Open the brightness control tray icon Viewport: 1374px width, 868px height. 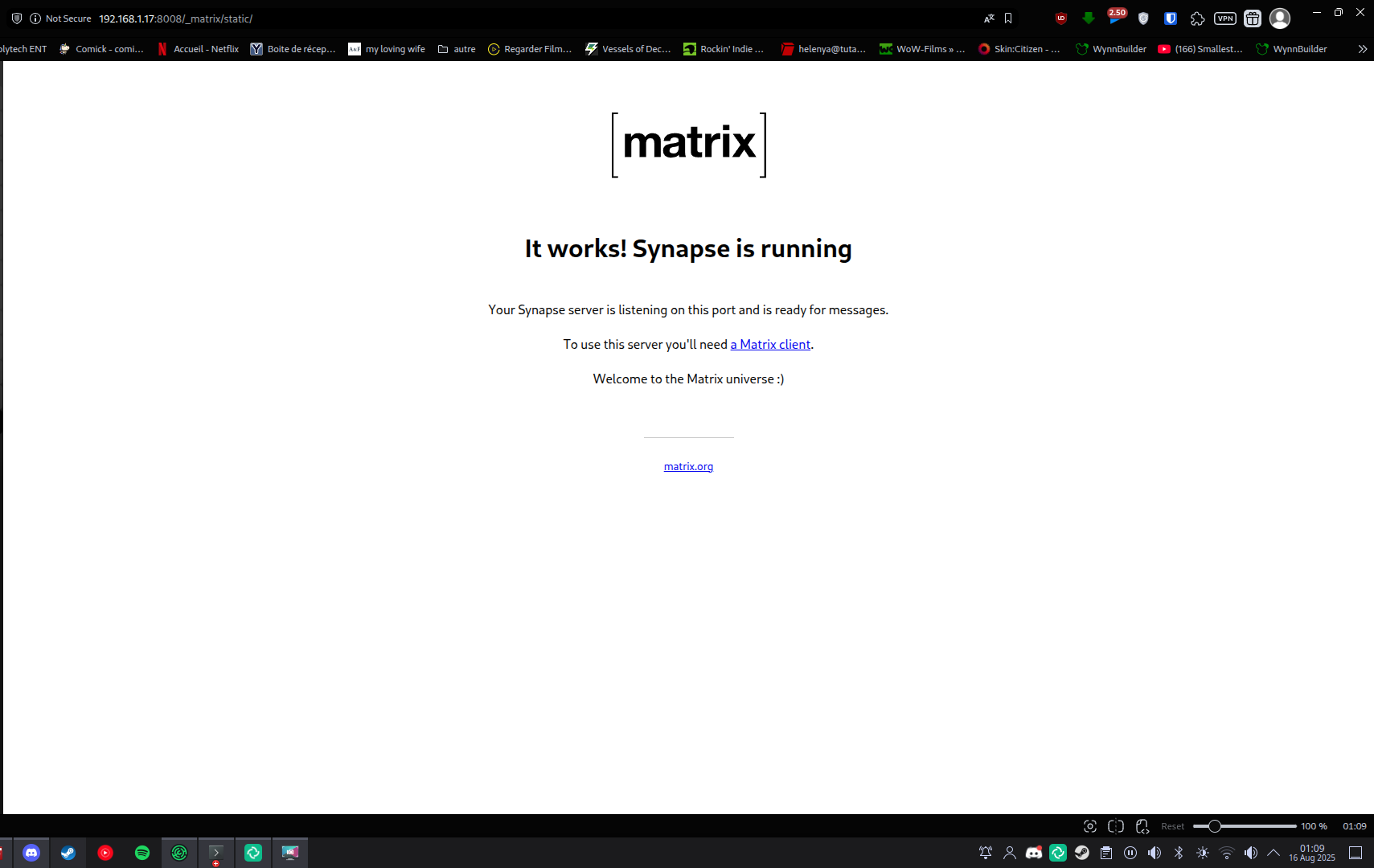[1203, 853]
